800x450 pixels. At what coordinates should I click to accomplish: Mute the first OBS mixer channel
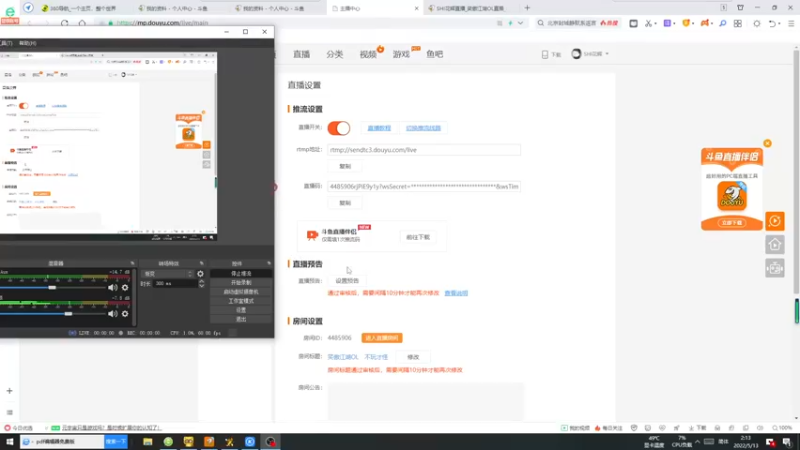(112, 287)
